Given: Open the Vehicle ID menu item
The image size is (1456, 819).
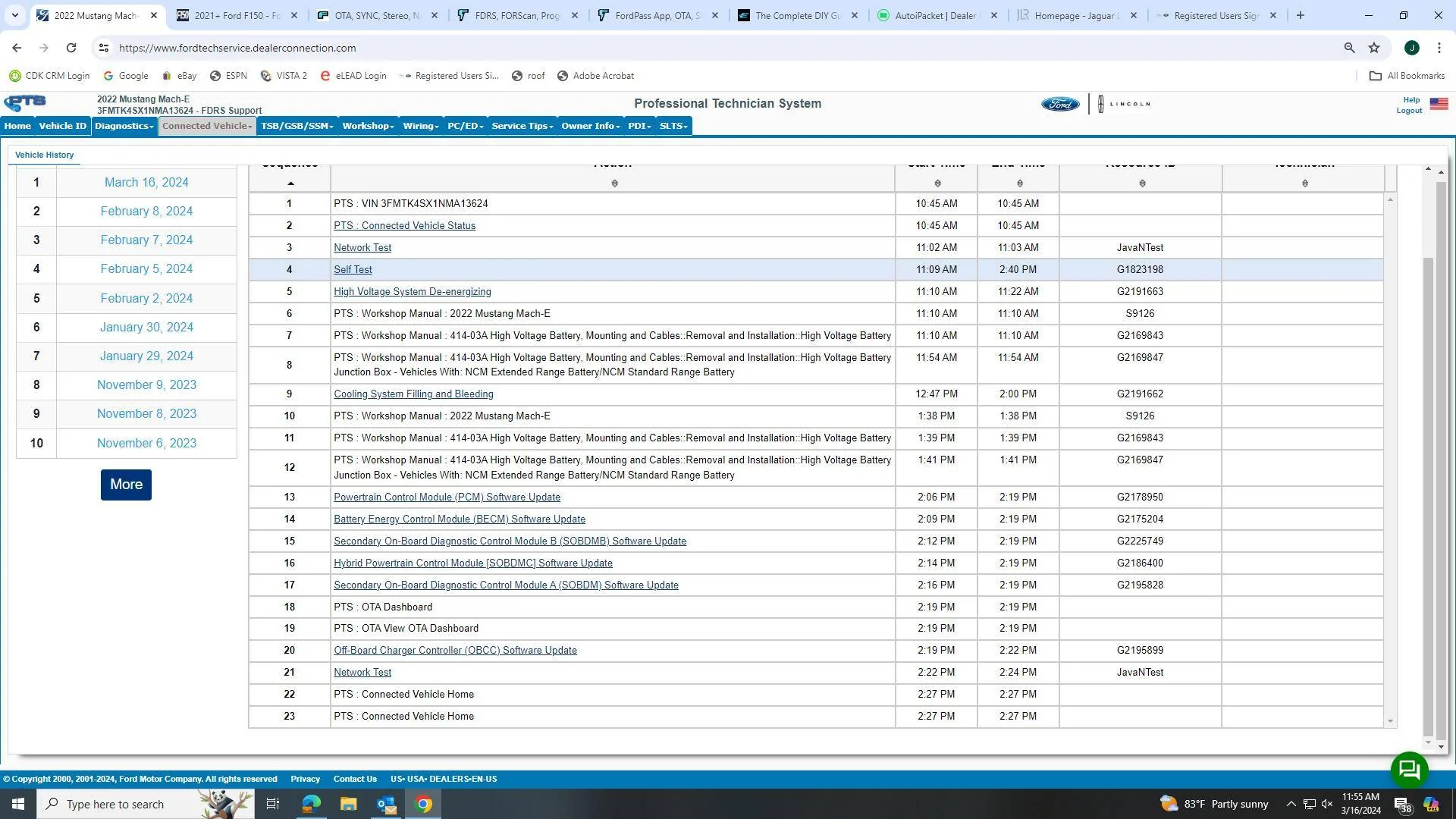Looking at the screenshot, I should point(63,126).
